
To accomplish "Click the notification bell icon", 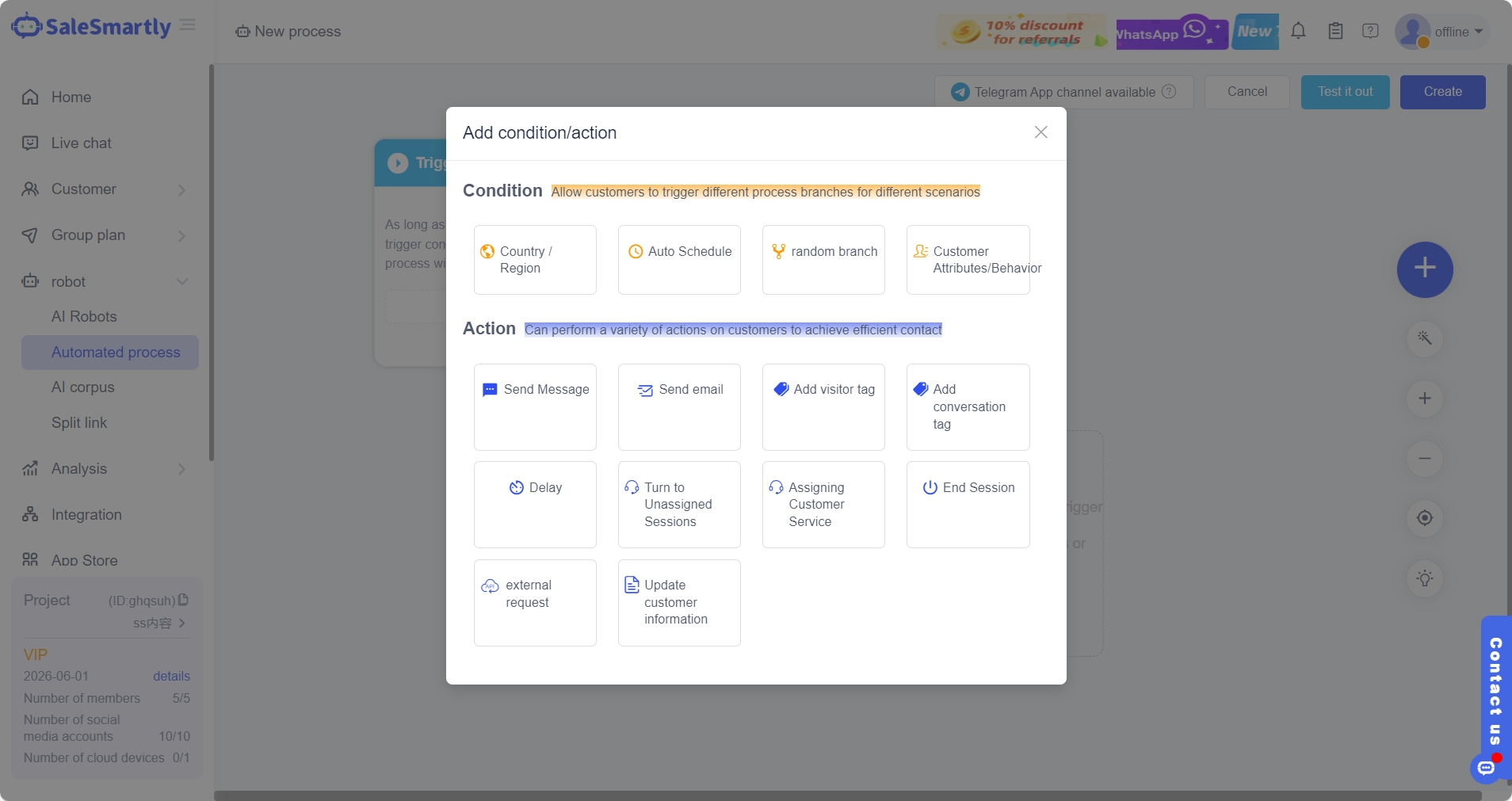I will 1298,32.
